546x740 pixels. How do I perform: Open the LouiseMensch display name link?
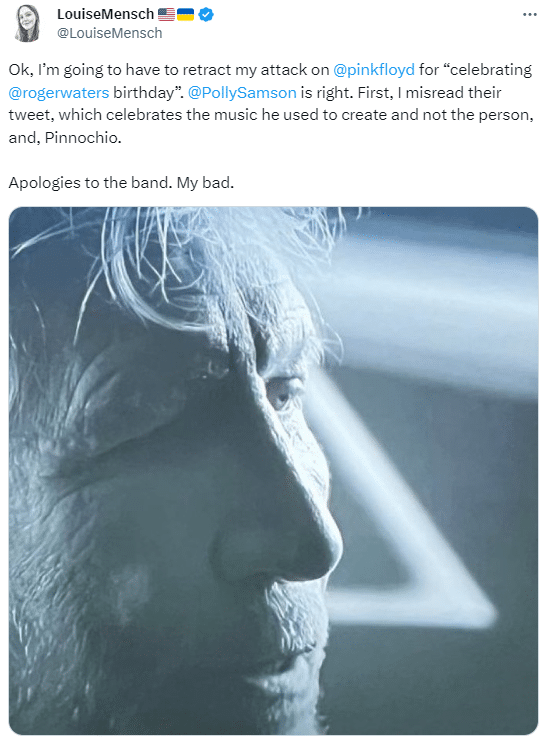coord(106,14)
